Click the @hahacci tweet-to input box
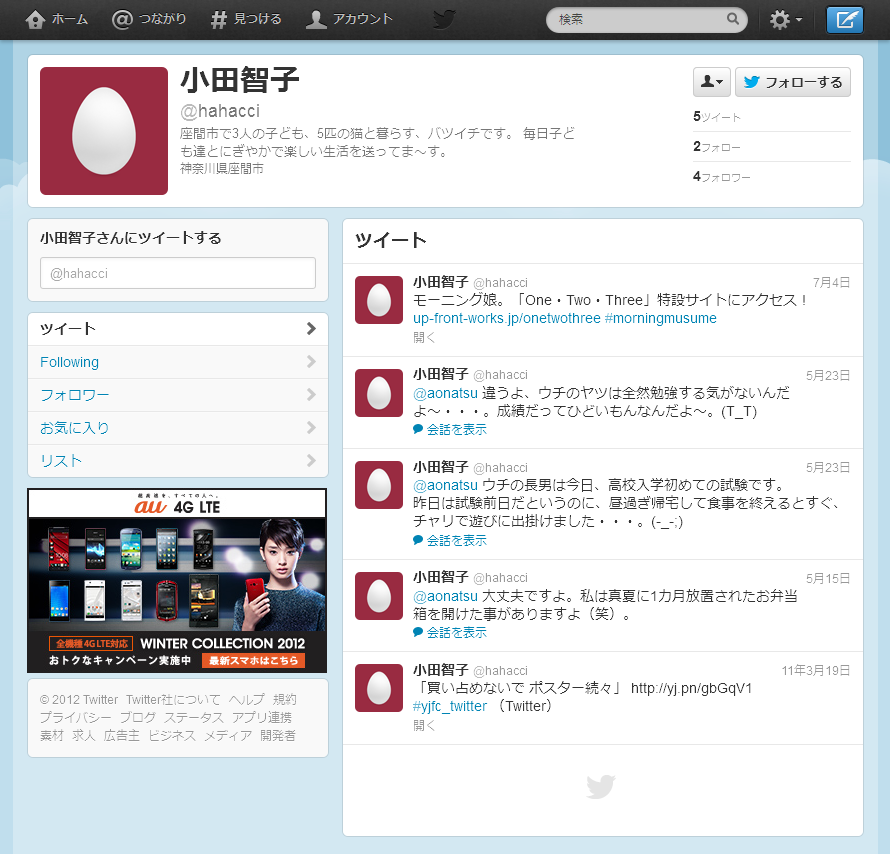This screenshot has width=890, height=854. 178,273
